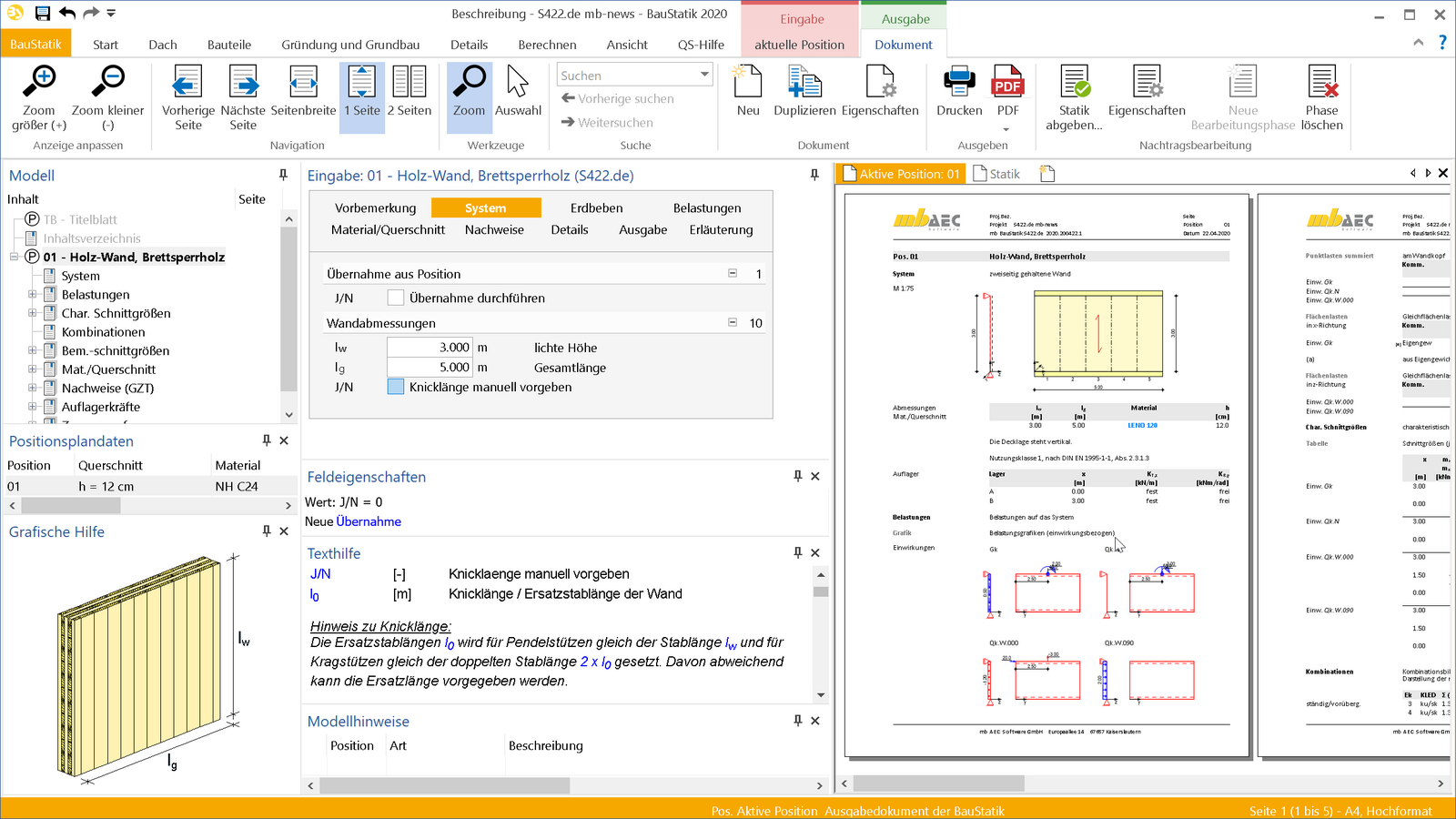1456x819 pixels.
Task: Pin the Modell panel
Action: point(283,175)
